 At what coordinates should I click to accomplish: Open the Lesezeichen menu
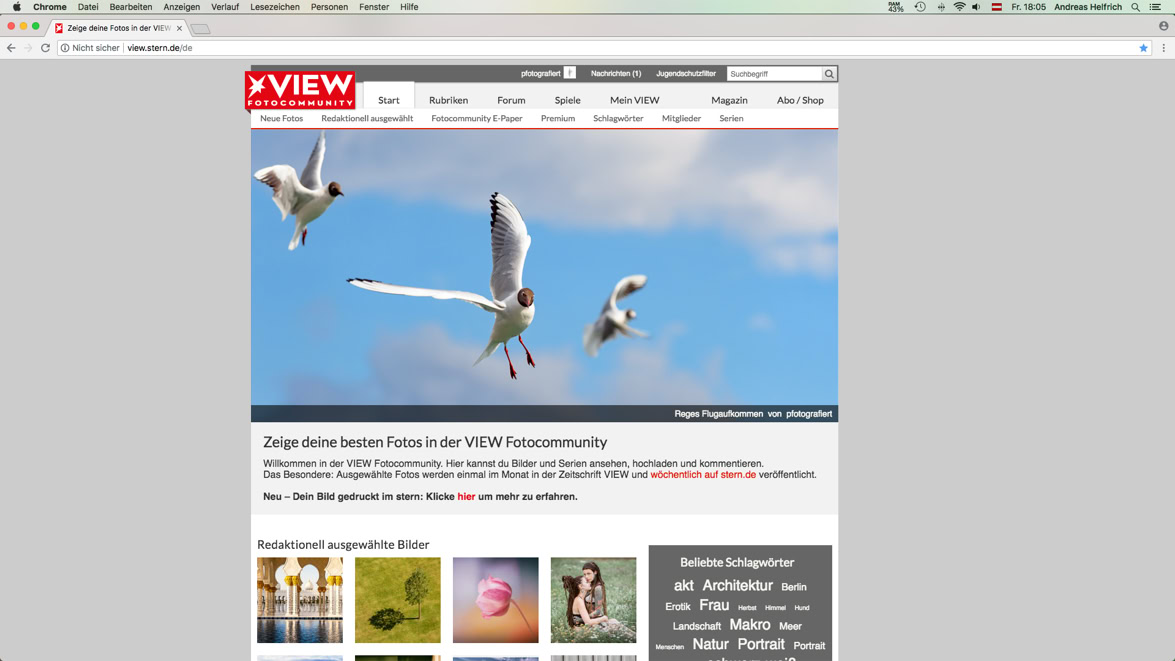(275, 7)
